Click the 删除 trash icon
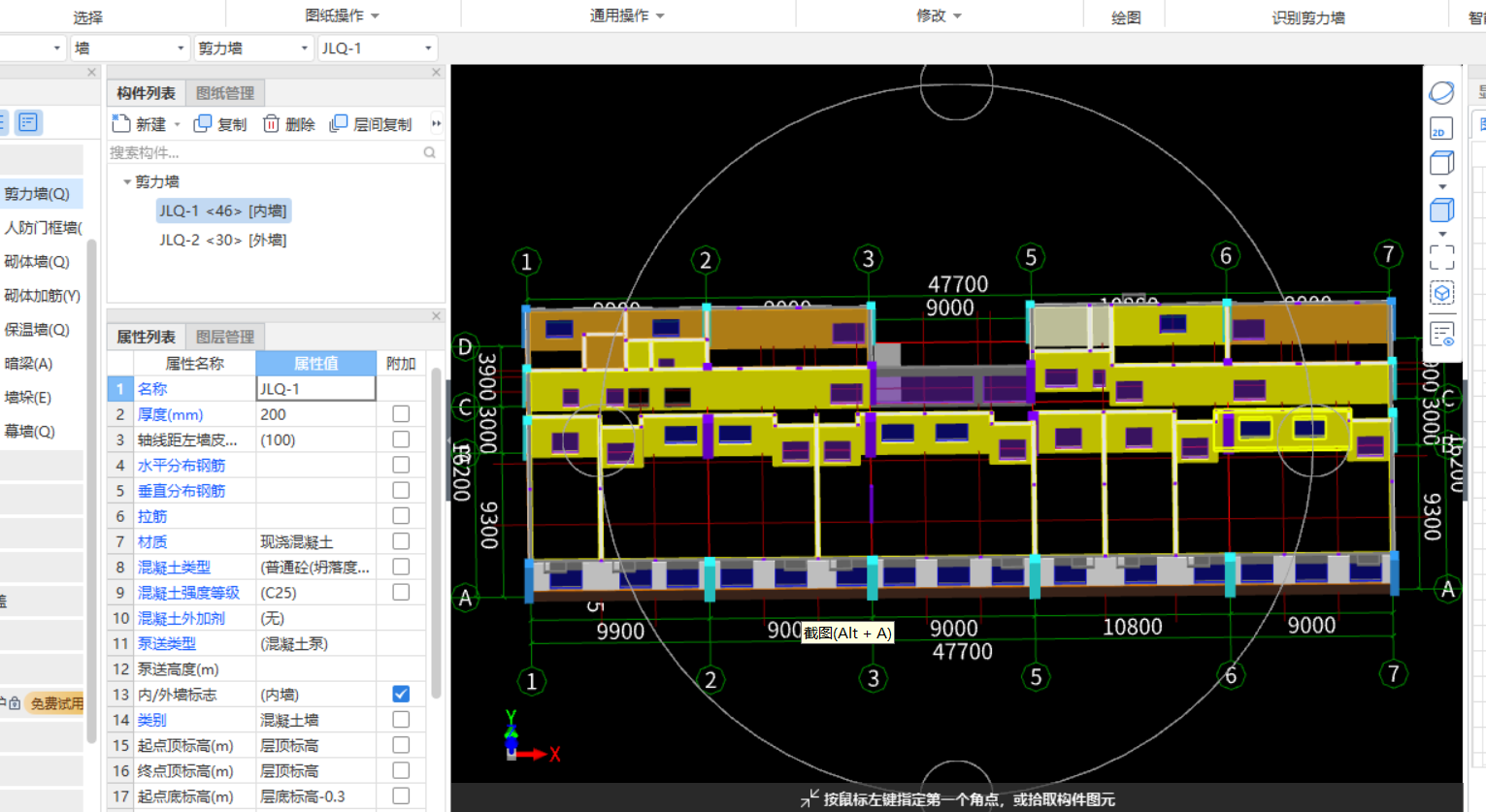 point(271,124)
